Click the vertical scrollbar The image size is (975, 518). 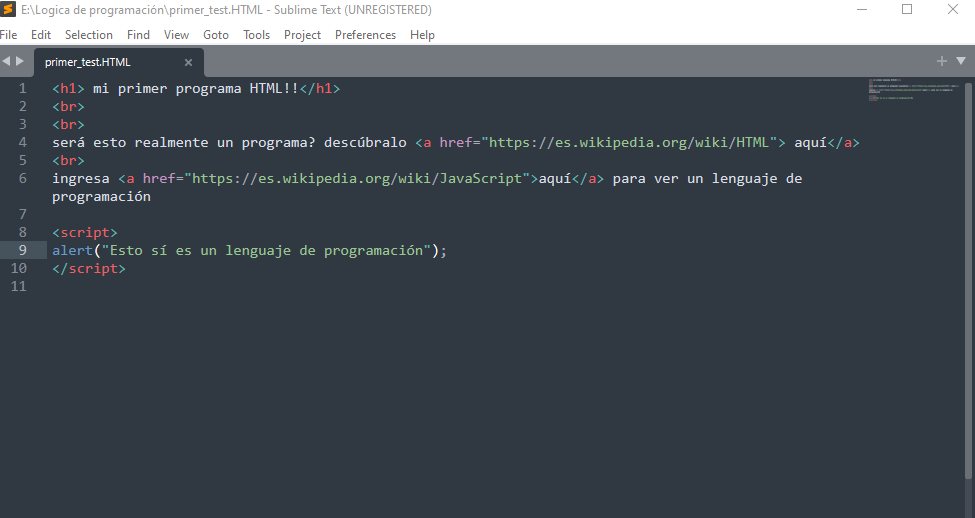click(968, 280)
